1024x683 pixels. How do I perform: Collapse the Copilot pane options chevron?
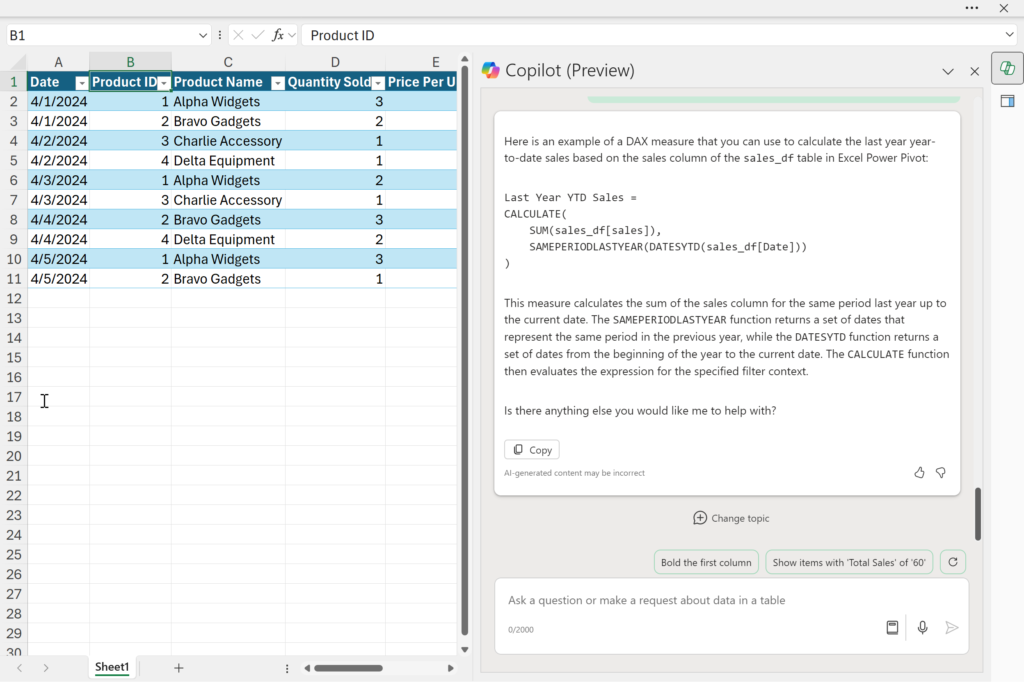948,71
